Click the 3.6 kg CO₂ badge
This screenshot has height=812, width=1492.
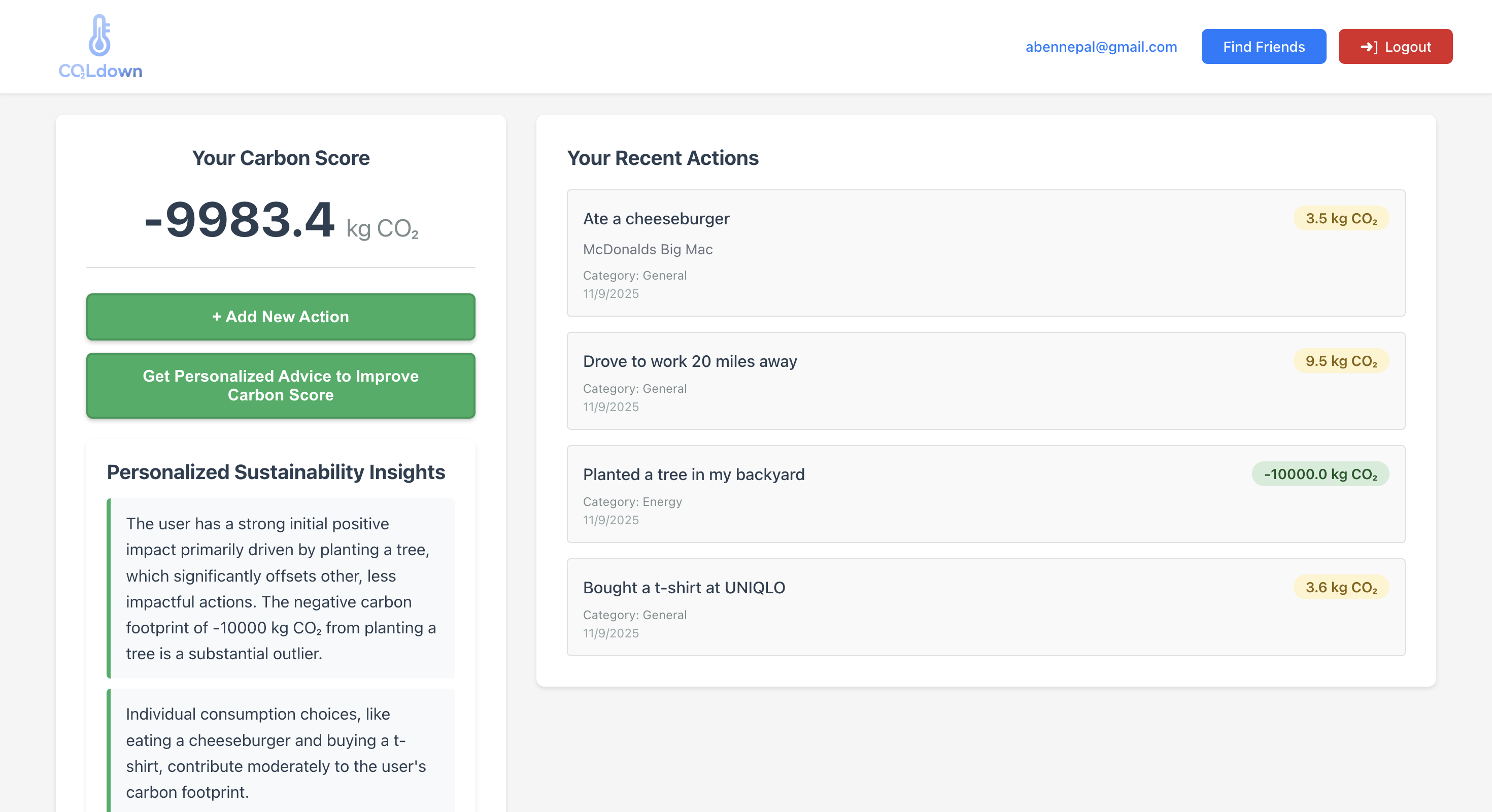[x=1340, y=587]
